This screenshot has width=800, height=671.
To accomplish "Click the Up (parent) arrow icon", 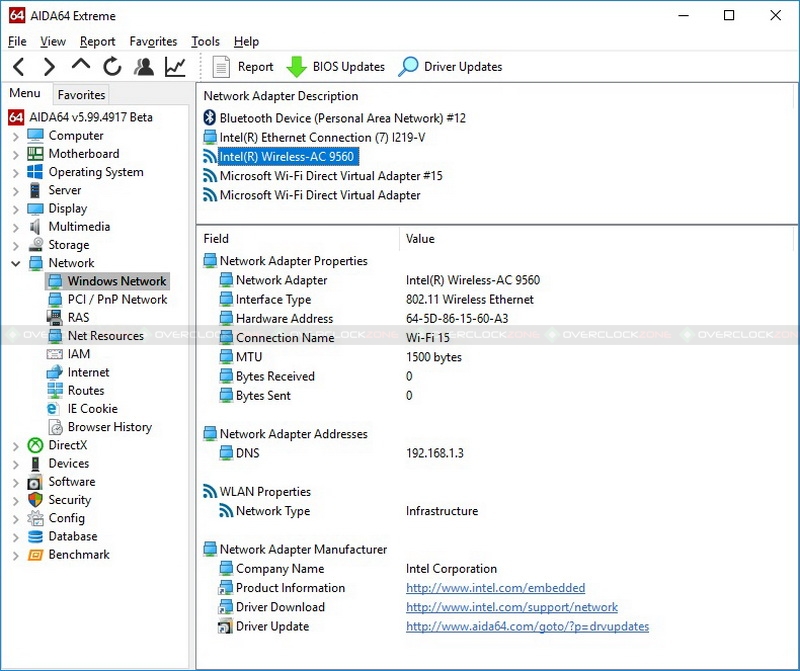I will [x=81, y=65].
